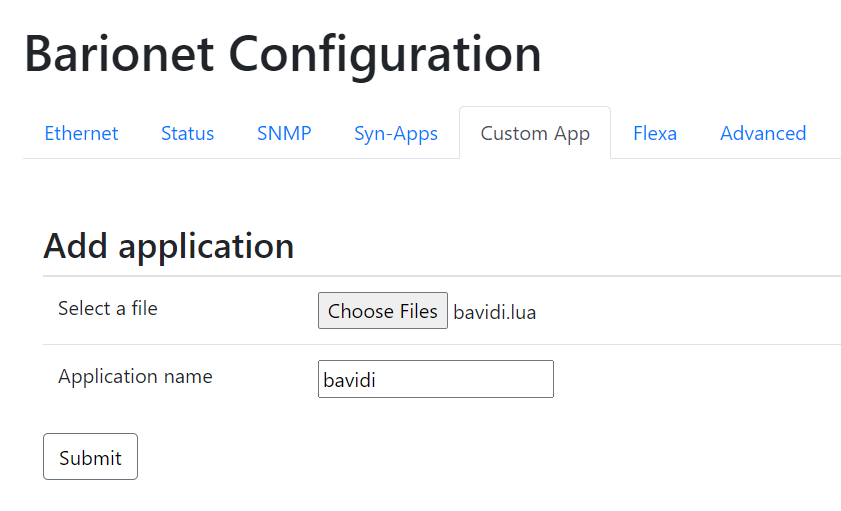Switch to the Flexa tab
This screenshot has width=841, height=511.
coord(654,133)
